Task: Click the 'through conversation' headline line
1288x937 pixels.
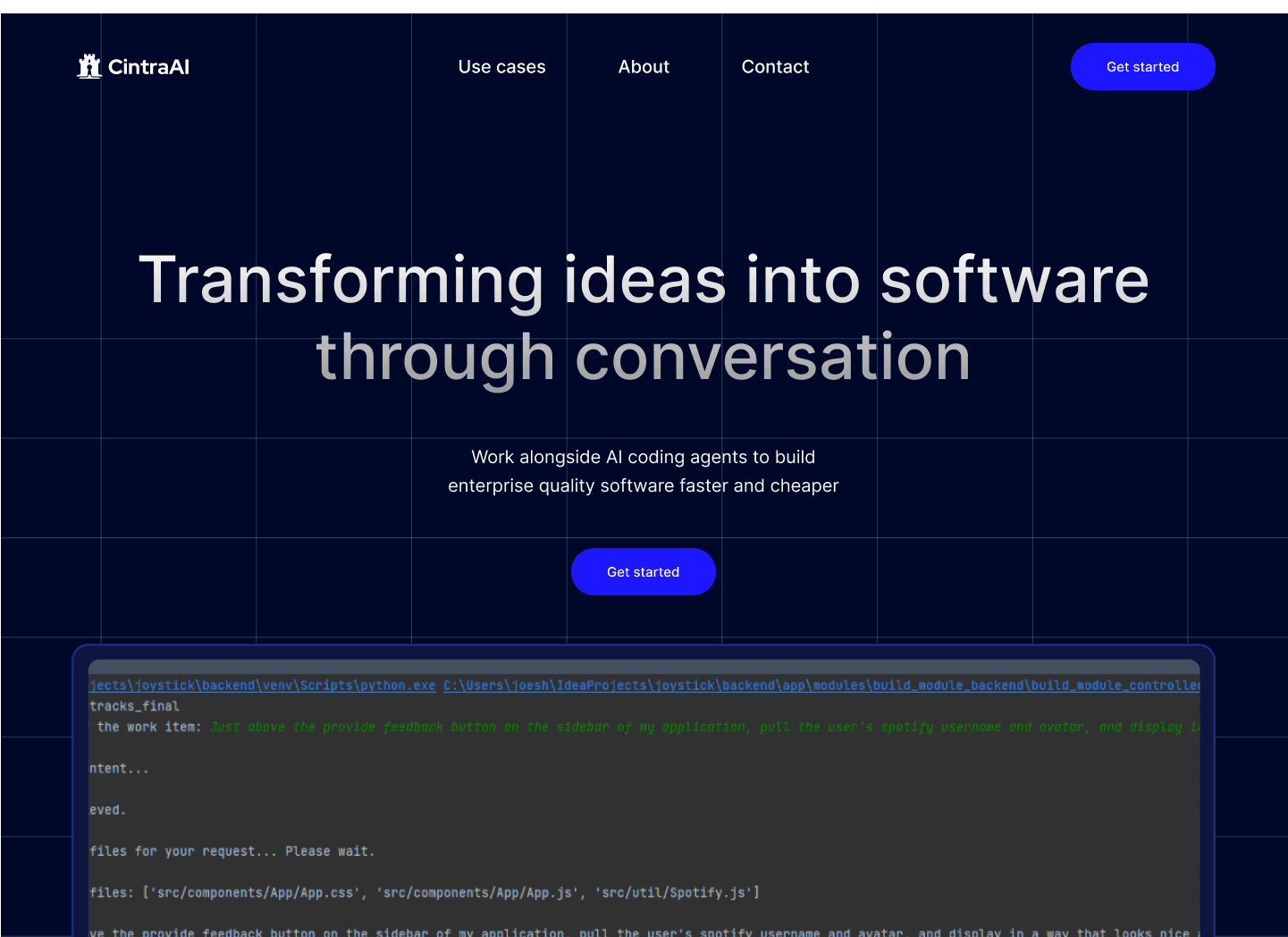Action: pos(644,357)
